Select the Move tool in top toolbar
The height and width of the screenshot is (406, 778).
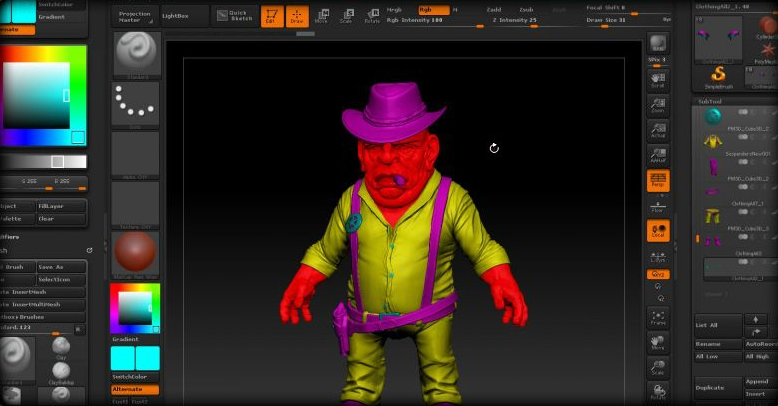tap(322, 16)
